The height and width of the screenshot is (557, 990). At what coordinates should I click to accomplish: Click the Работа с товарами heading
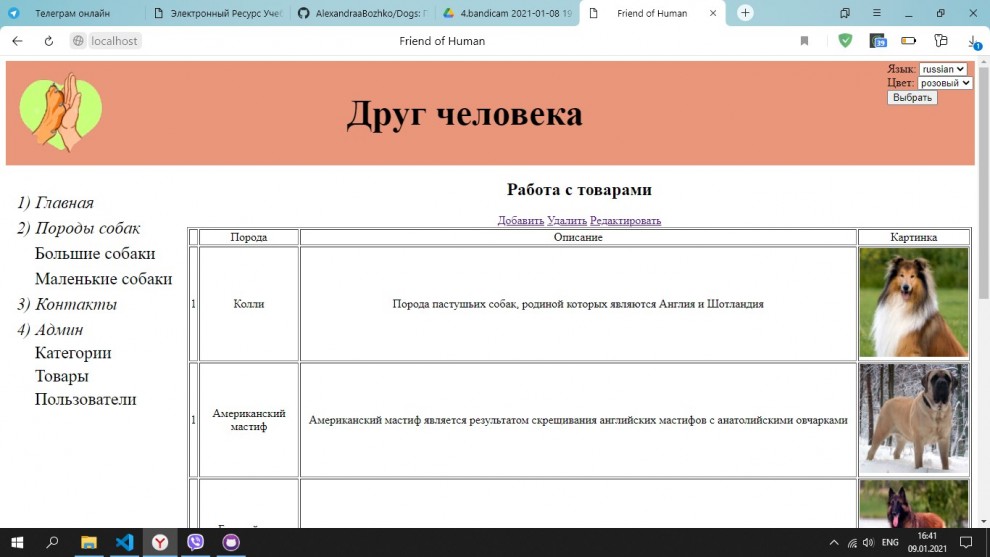click(579, 189)
